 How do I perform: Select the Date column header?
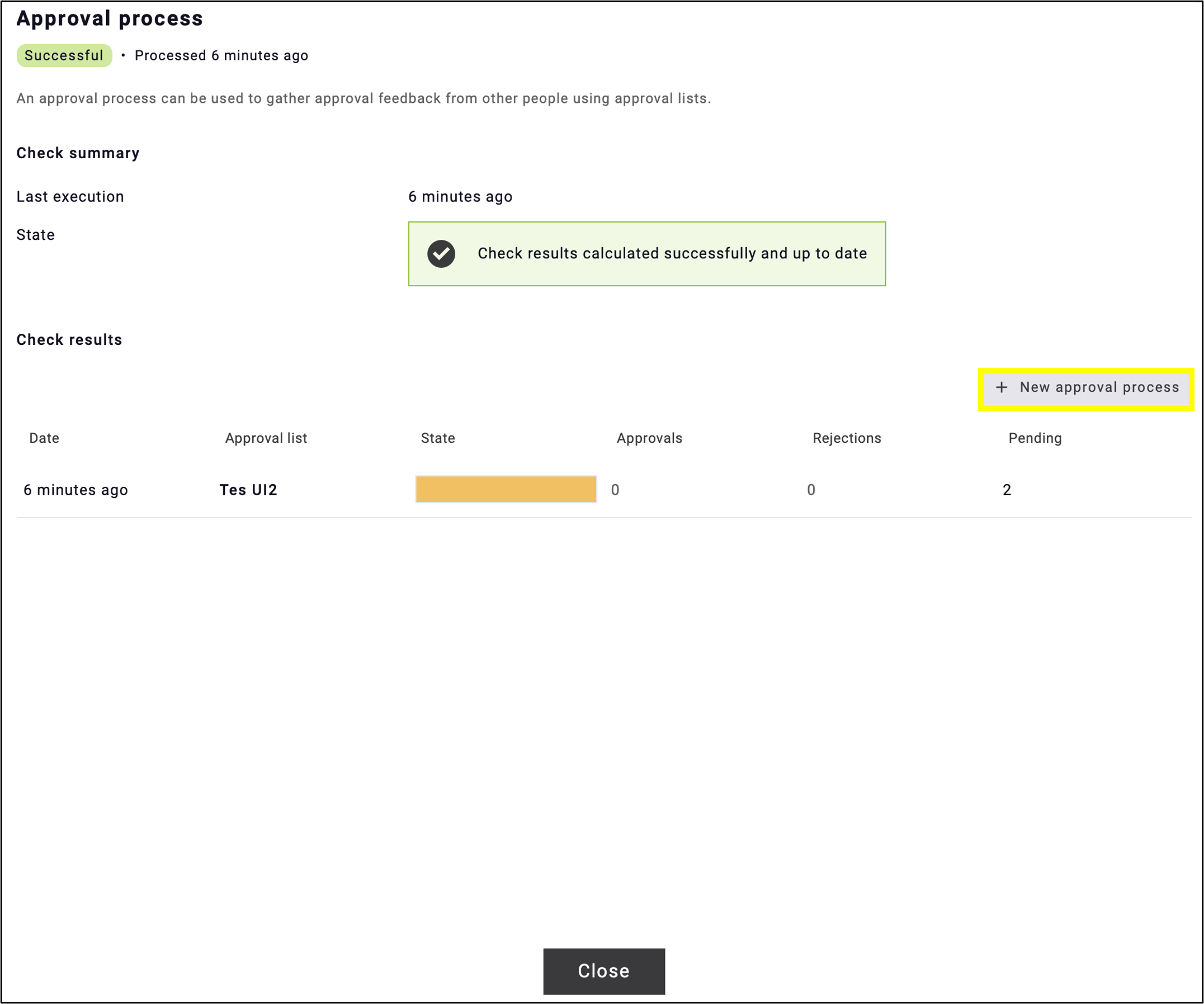(x=44, y=438)
